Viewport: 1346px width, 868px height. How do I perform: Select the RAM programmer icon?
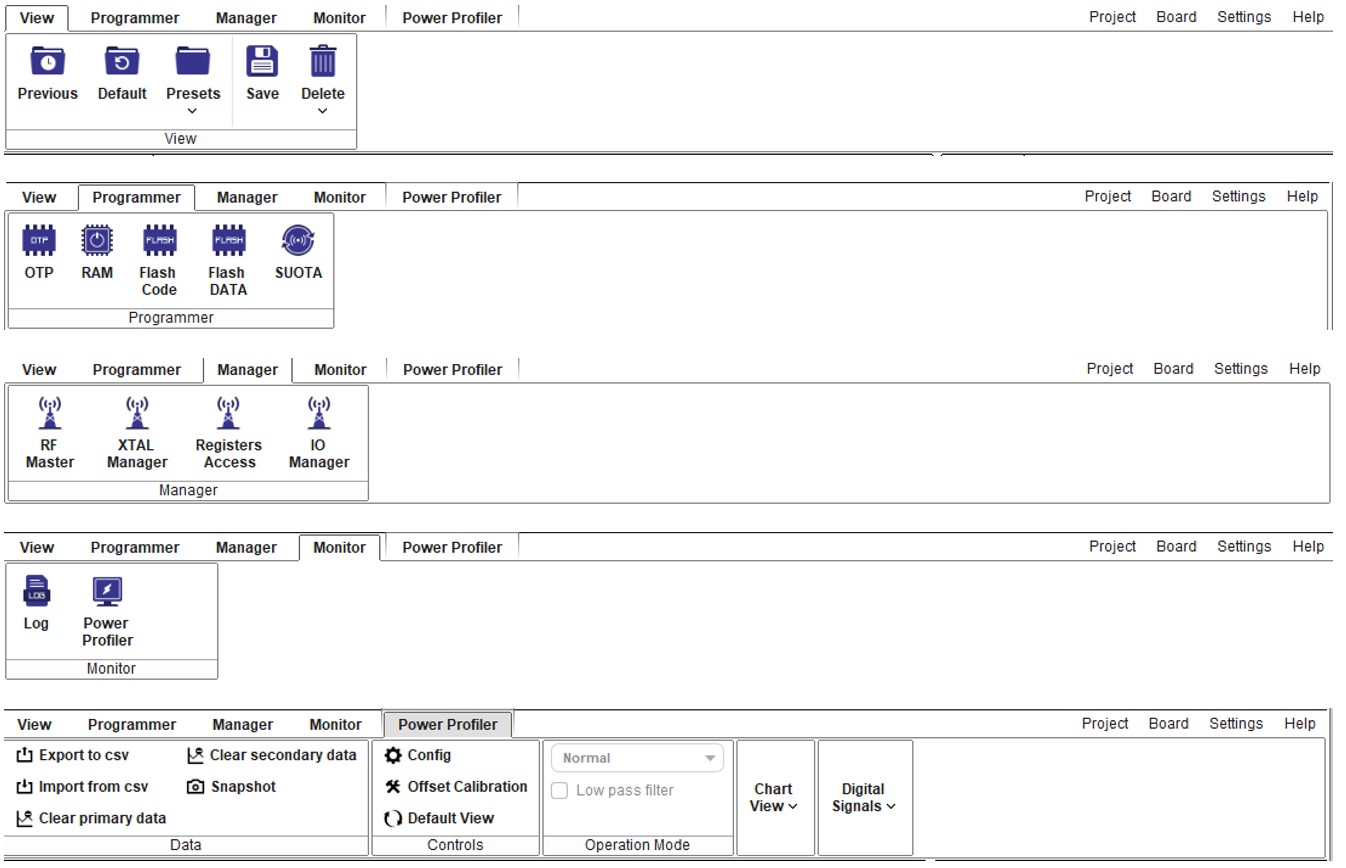click(97, 241)
